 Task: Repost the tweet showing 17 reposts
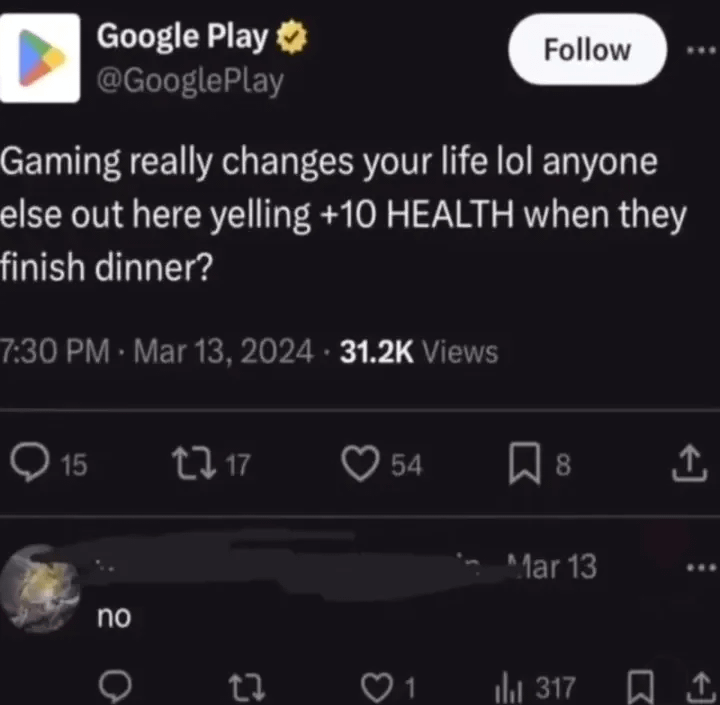[x=194, y=464]
